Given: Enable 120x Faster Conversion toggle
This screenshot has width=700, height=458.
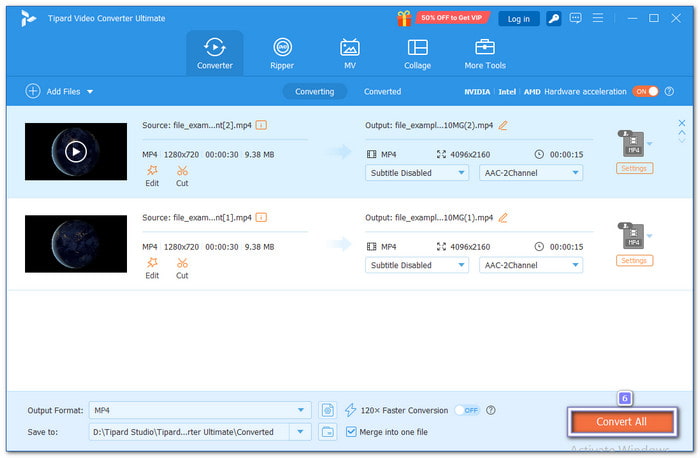Looking at the screenshot, I should [x=467, y=410].
